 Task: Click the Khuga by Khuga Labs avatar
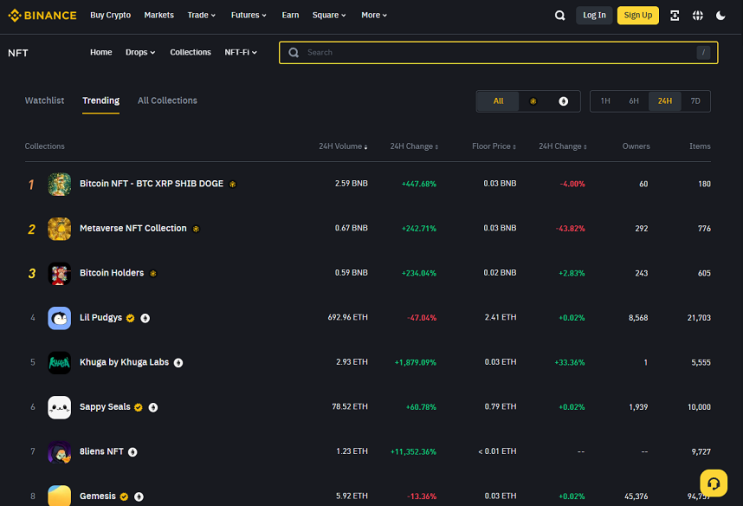coord(59,362)
